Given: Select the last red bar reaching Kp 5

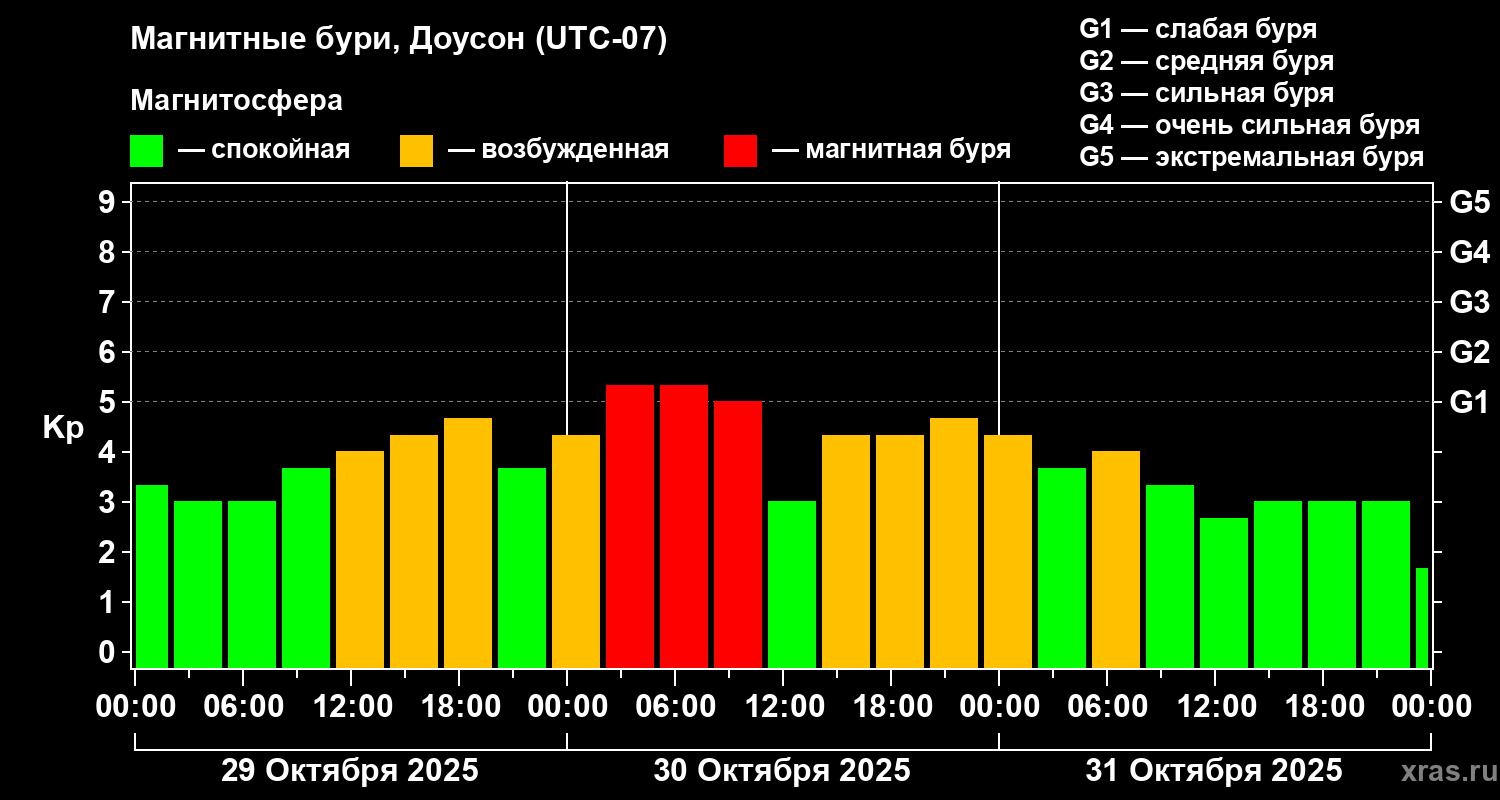Looking at the screenshot, I should tap(738, 535).
